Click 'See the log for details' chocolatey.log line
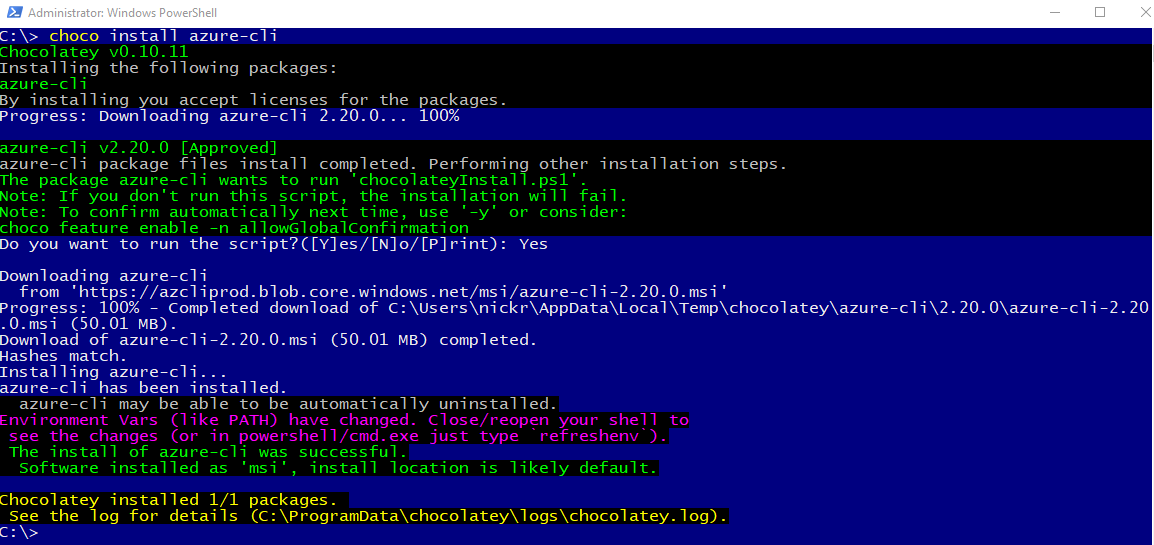Viewport: 1154px width, 545px height. click(x=369, y=516)
